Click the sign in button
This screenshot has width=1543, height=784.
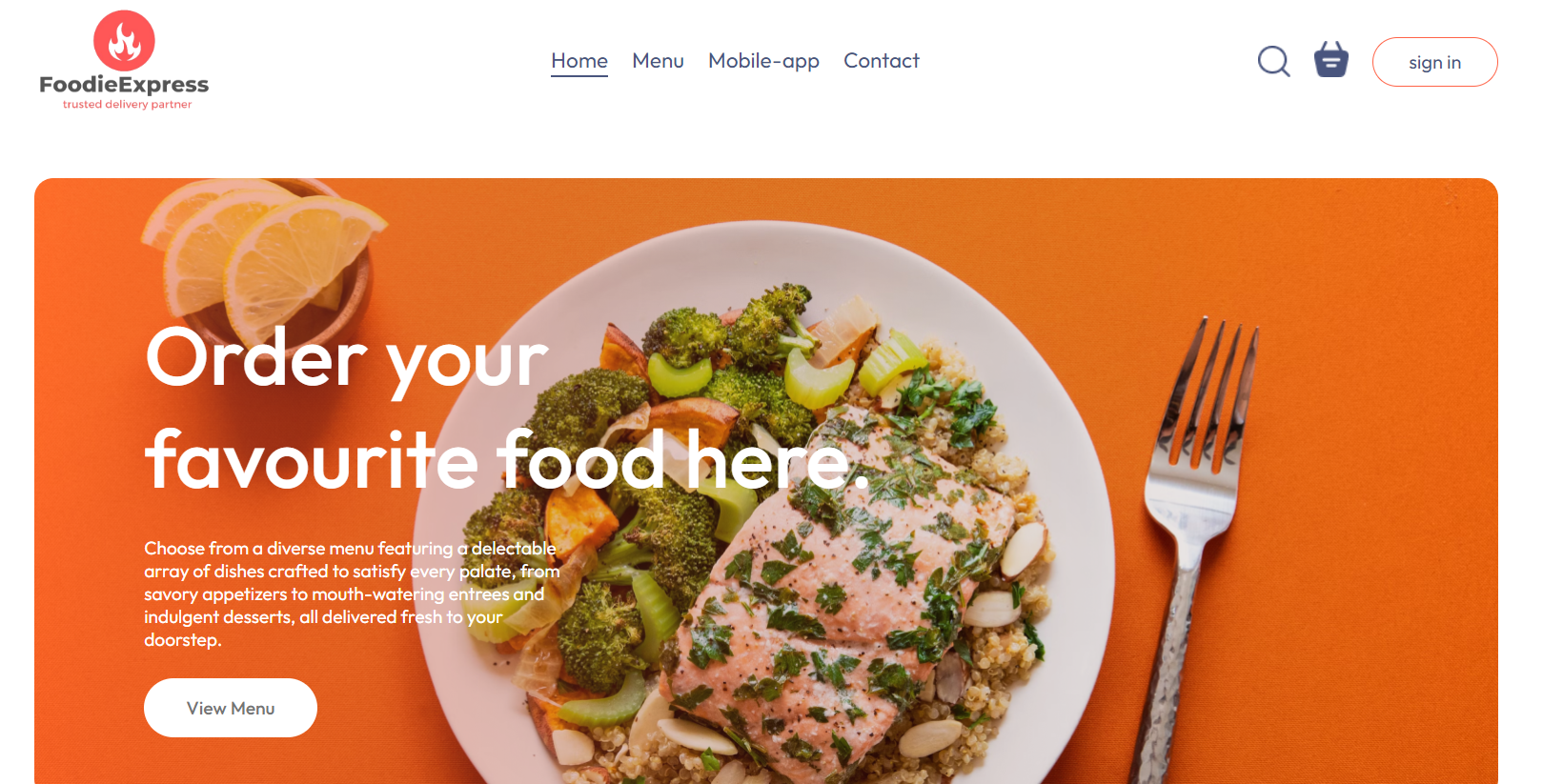[1434, 62]
